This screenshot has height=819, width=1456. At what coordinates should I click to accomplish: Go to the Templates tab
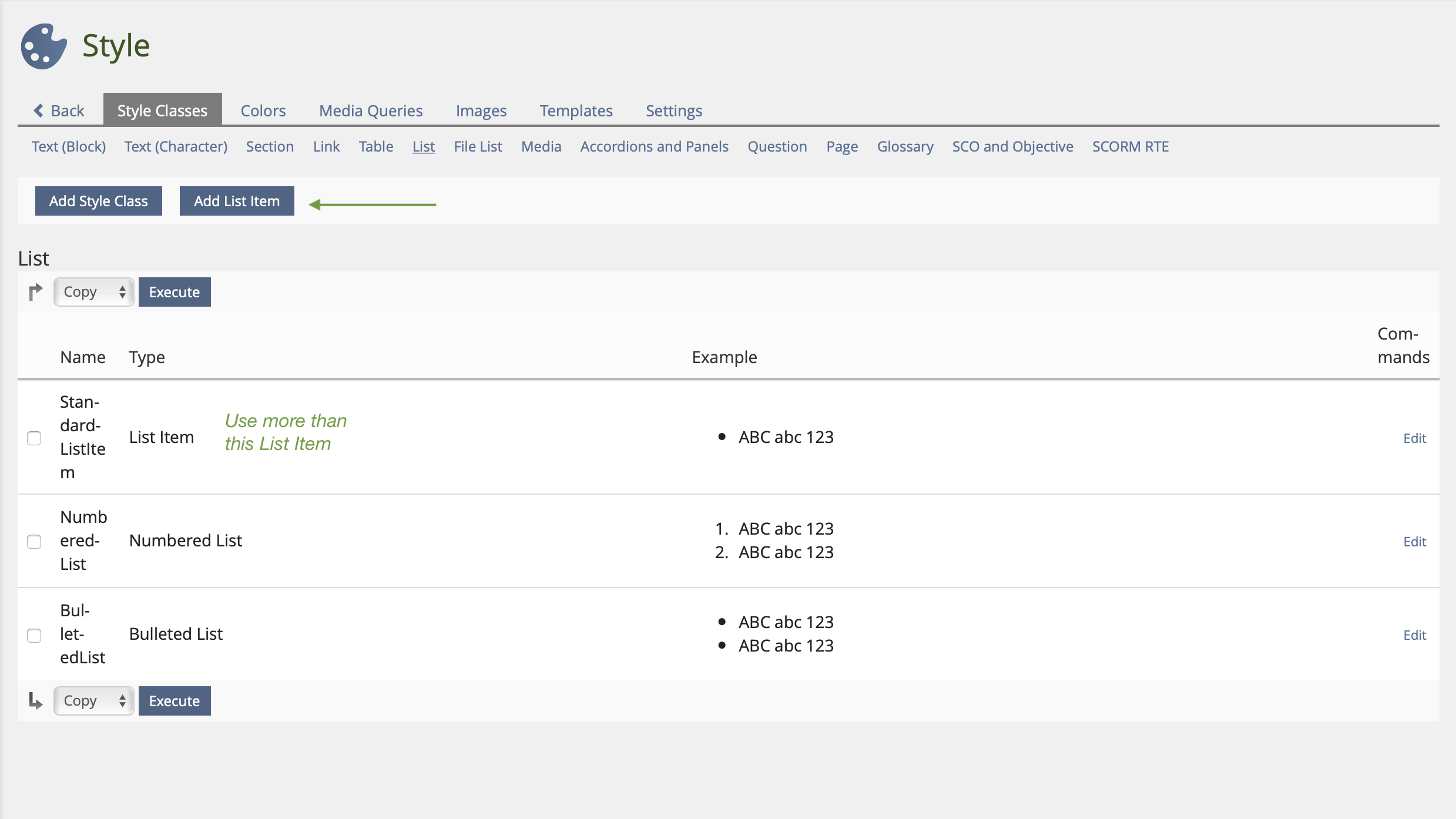[576, 110]
